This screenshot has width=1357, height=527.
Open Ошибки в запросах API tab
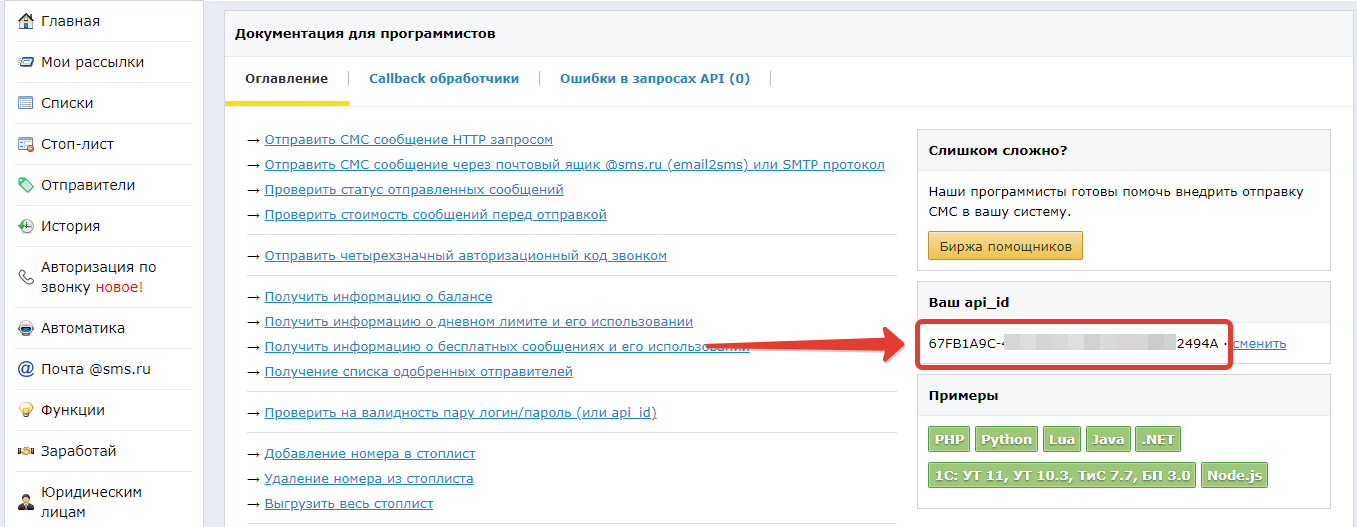[655, 79]
